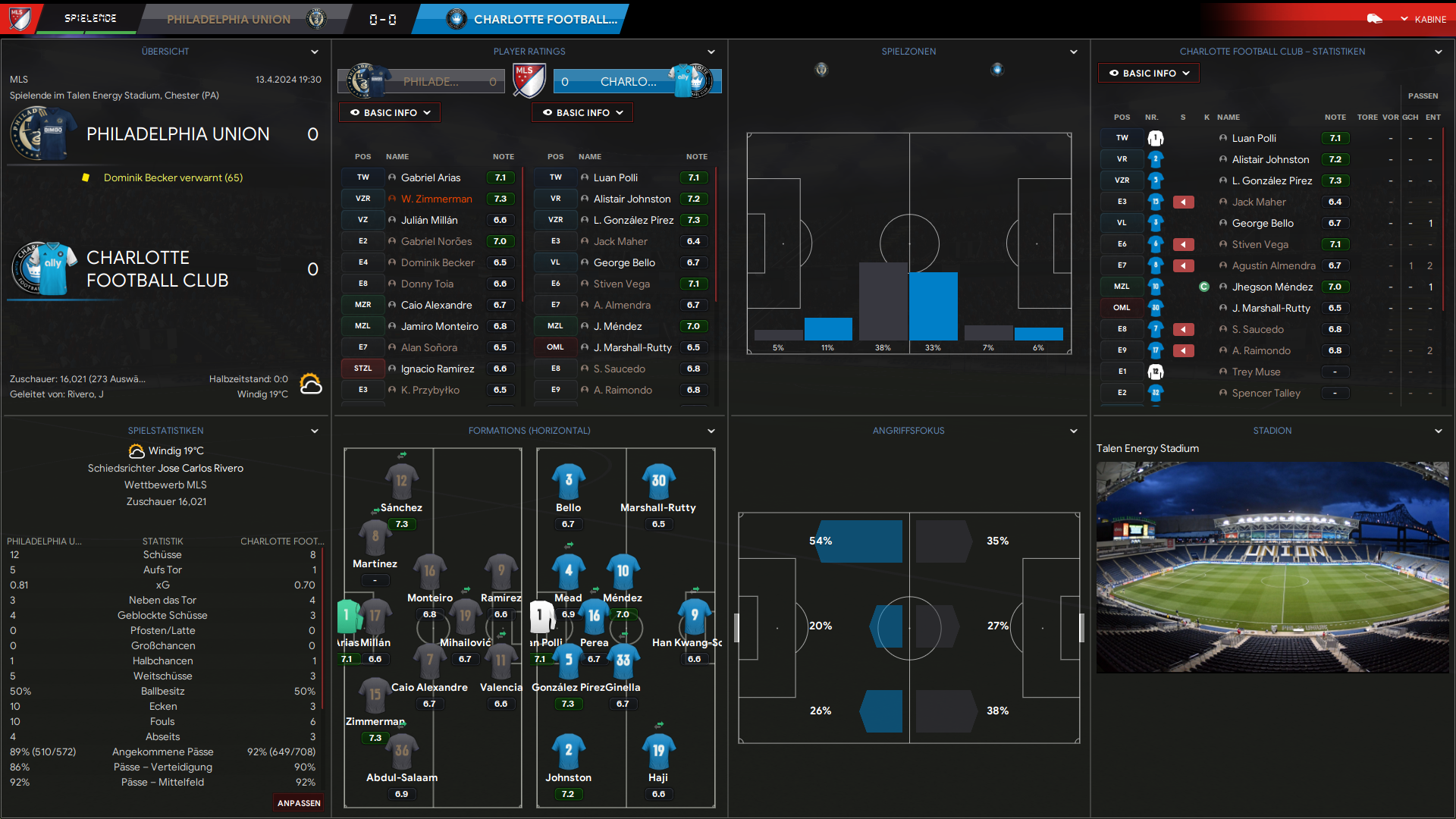1456x819 pixels.
Task: Select Philadelphia team header in ratings
Action: 422,81
